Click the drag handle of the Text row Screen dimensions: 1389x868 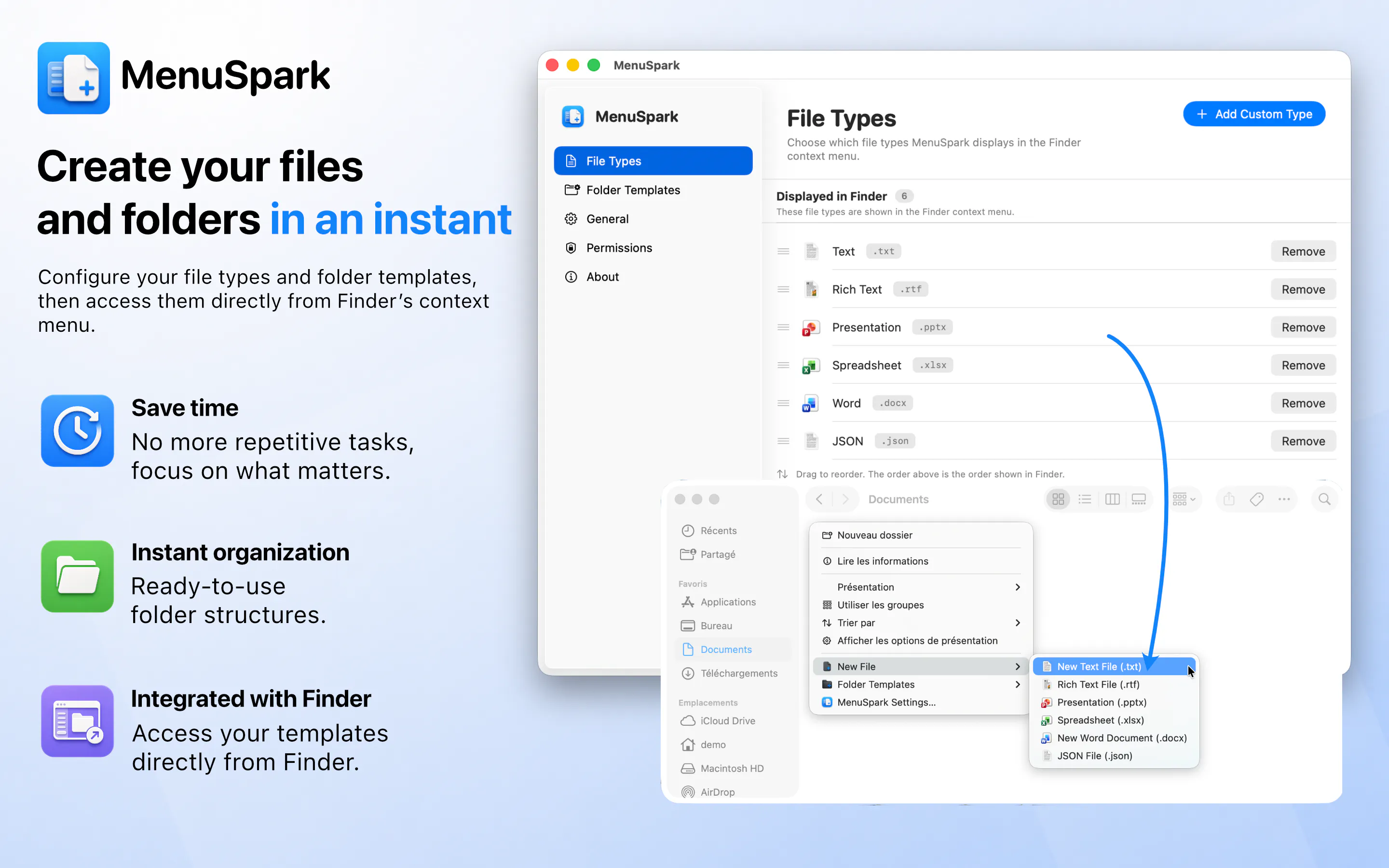783,251
